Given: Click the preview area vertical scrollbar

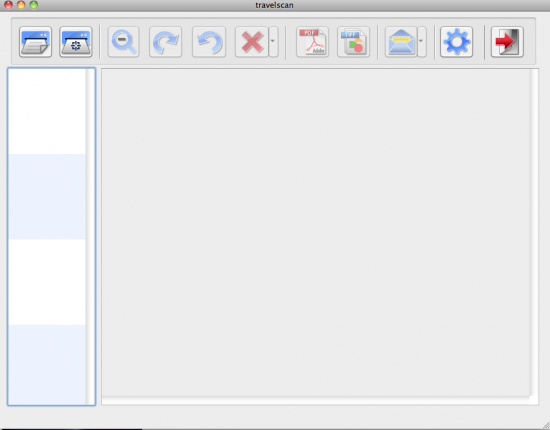Looking at the screenshot, I should 534,233.
